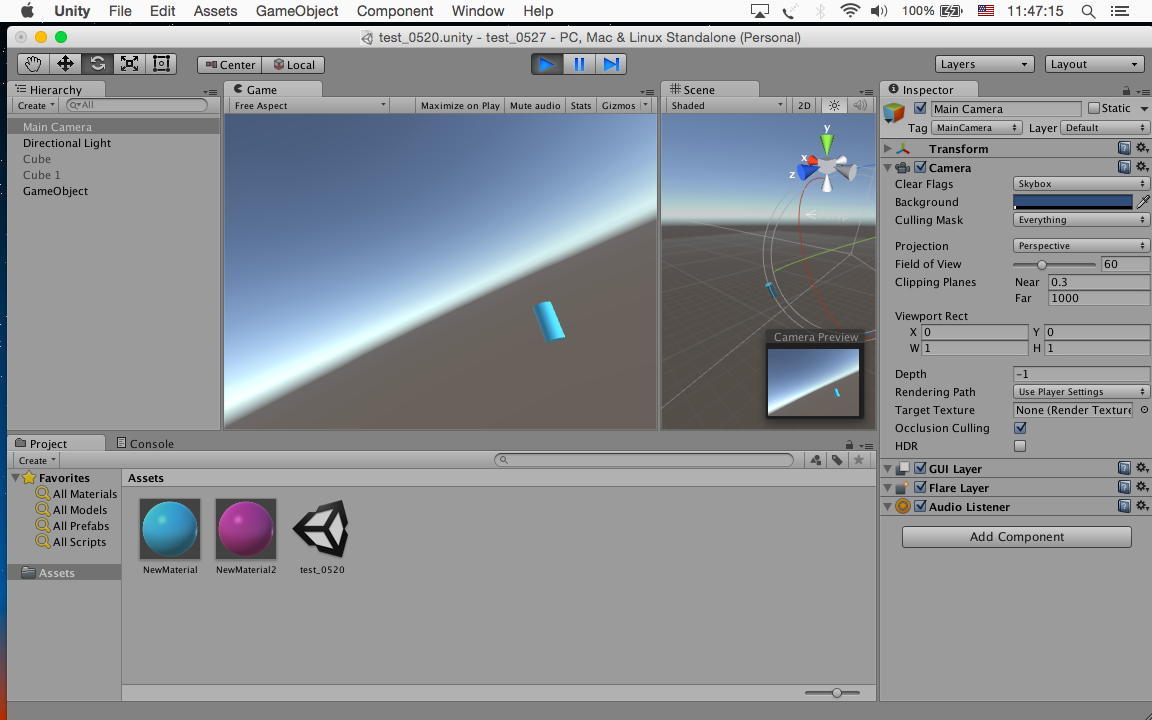Expand the Transform component

coord(888,149)
